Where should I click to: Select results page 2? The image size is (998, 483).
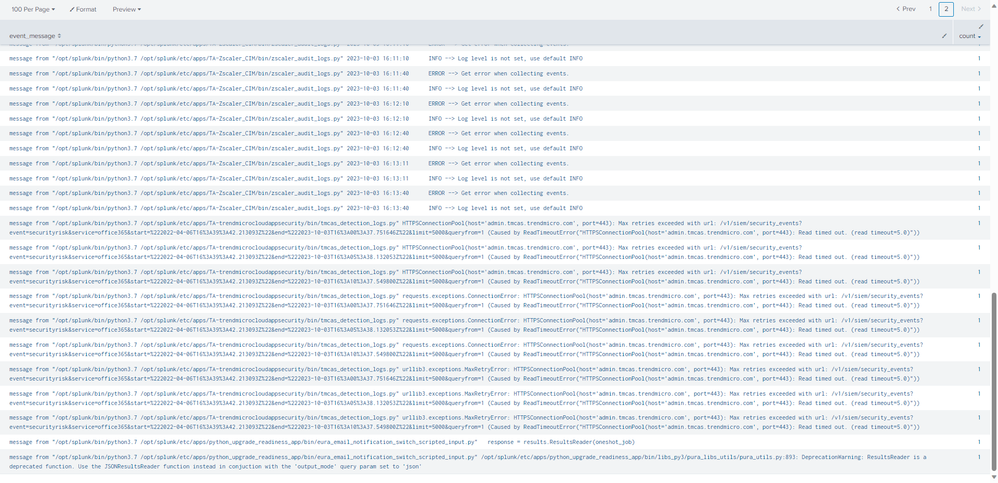(x=946, y=9)
